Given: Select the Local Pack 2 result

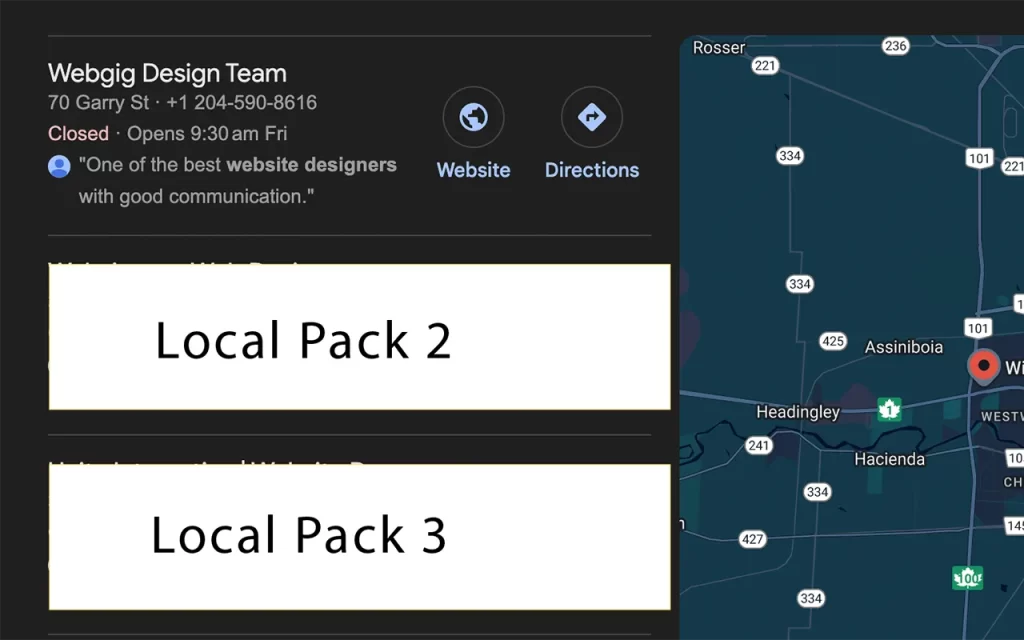Looking at the screenshot, I should (x=358, y=337).
